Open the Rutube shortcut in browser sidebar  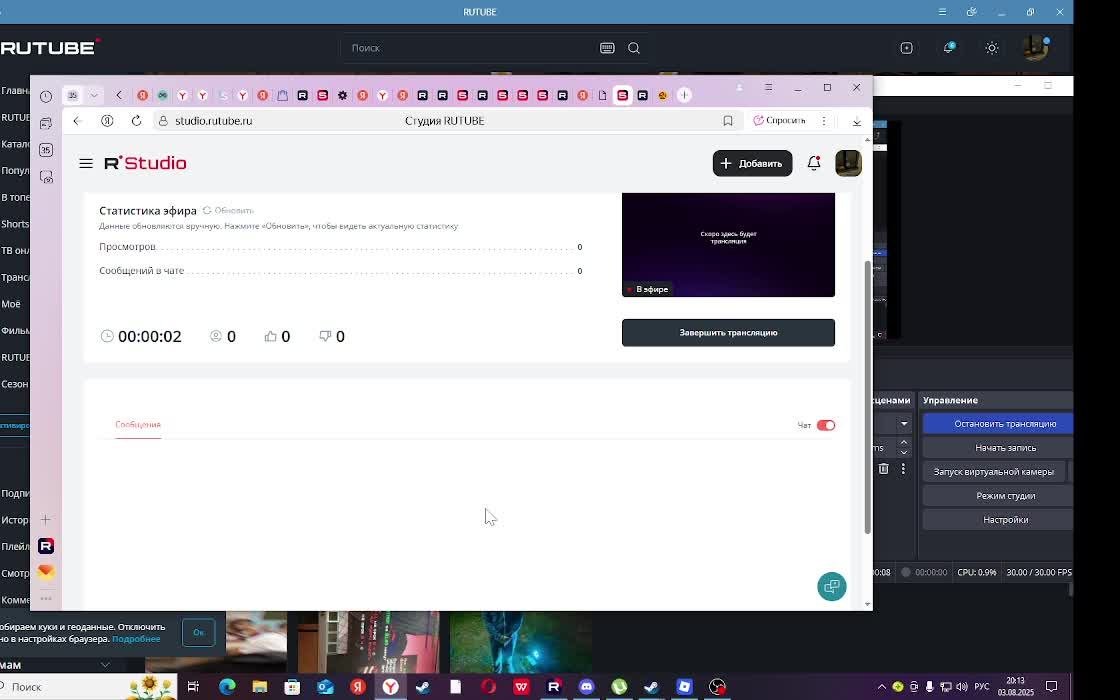point(46,546)
